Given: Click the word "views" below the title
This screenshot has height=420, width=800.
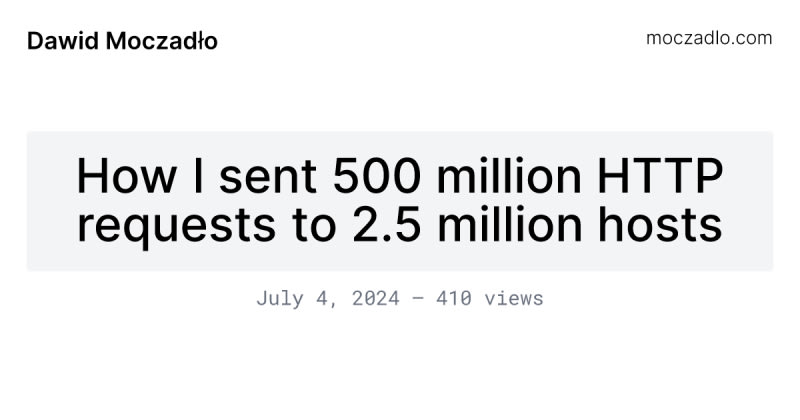Looking at the screenshot, I should point(512,298).
